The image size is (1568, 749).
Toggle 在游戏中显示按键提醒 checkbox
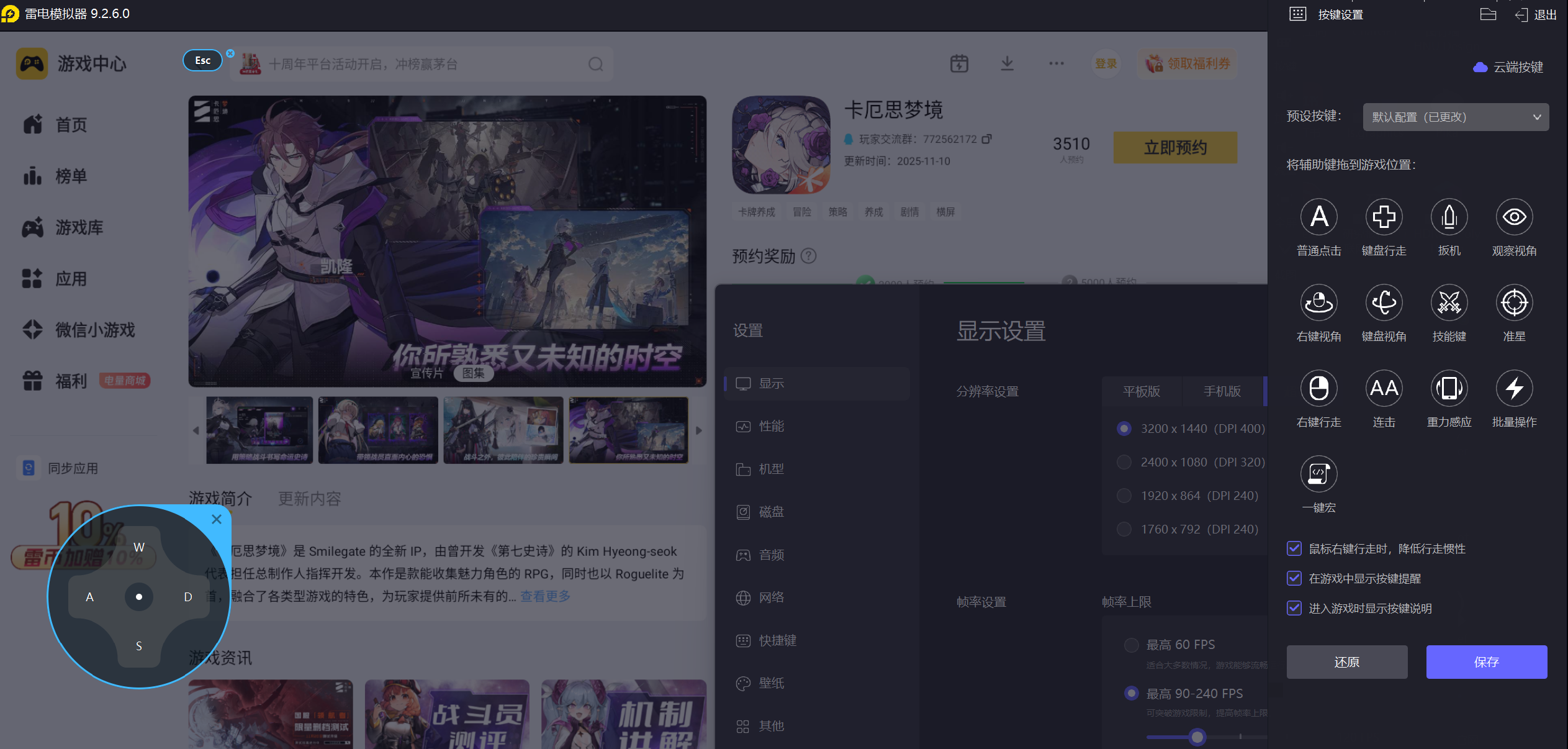[1294, 578]
